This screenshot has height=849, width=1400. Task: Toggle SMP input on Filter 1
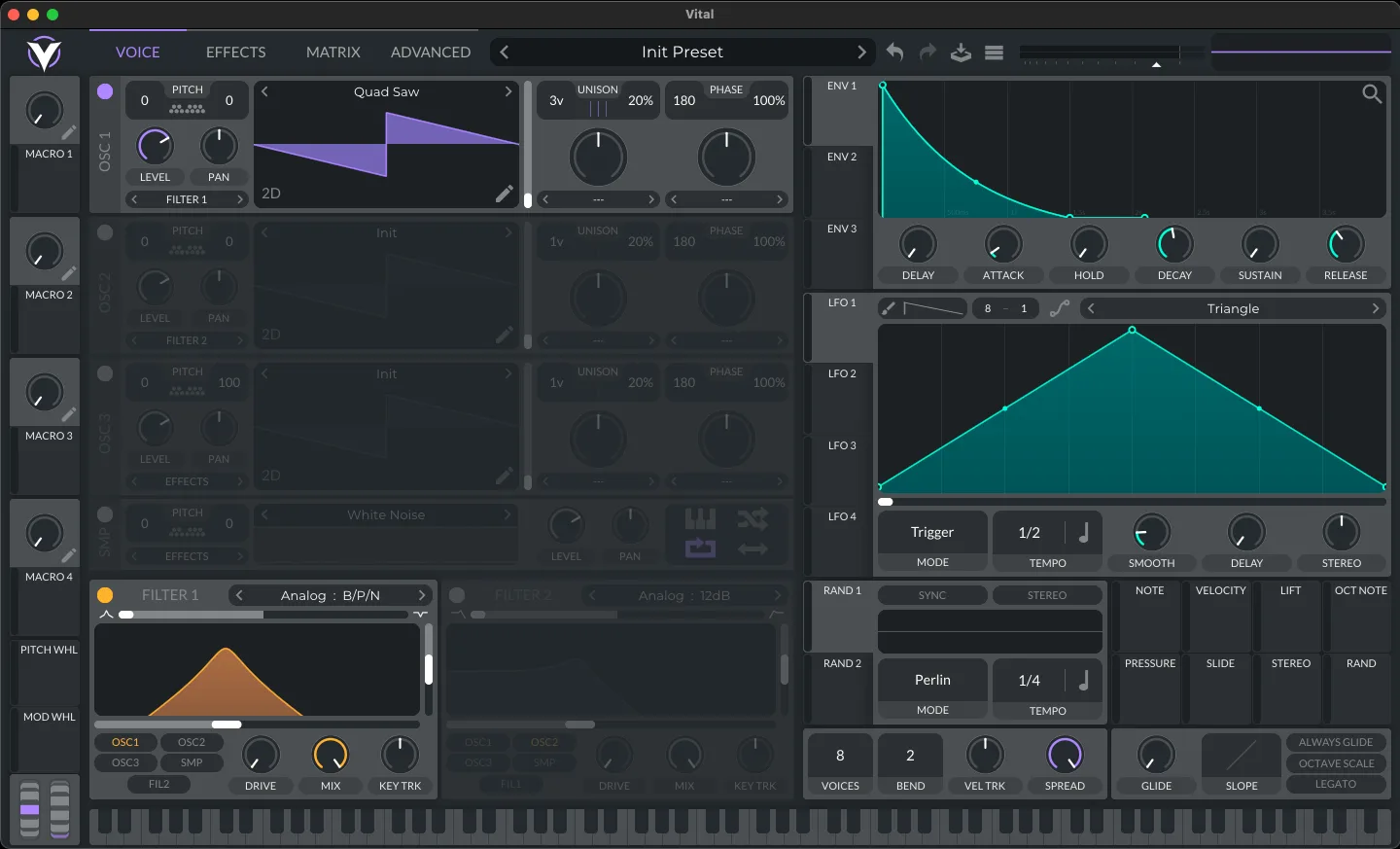coord(192,762)
